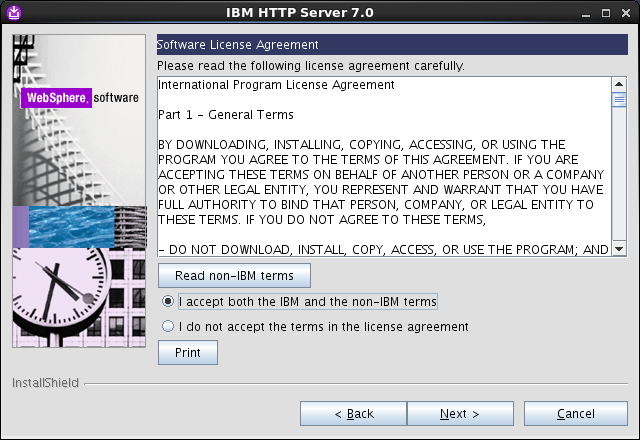Minimize the IBM HTTP Server window
This screenshot has height=440, width=640.
pos(586,13)
